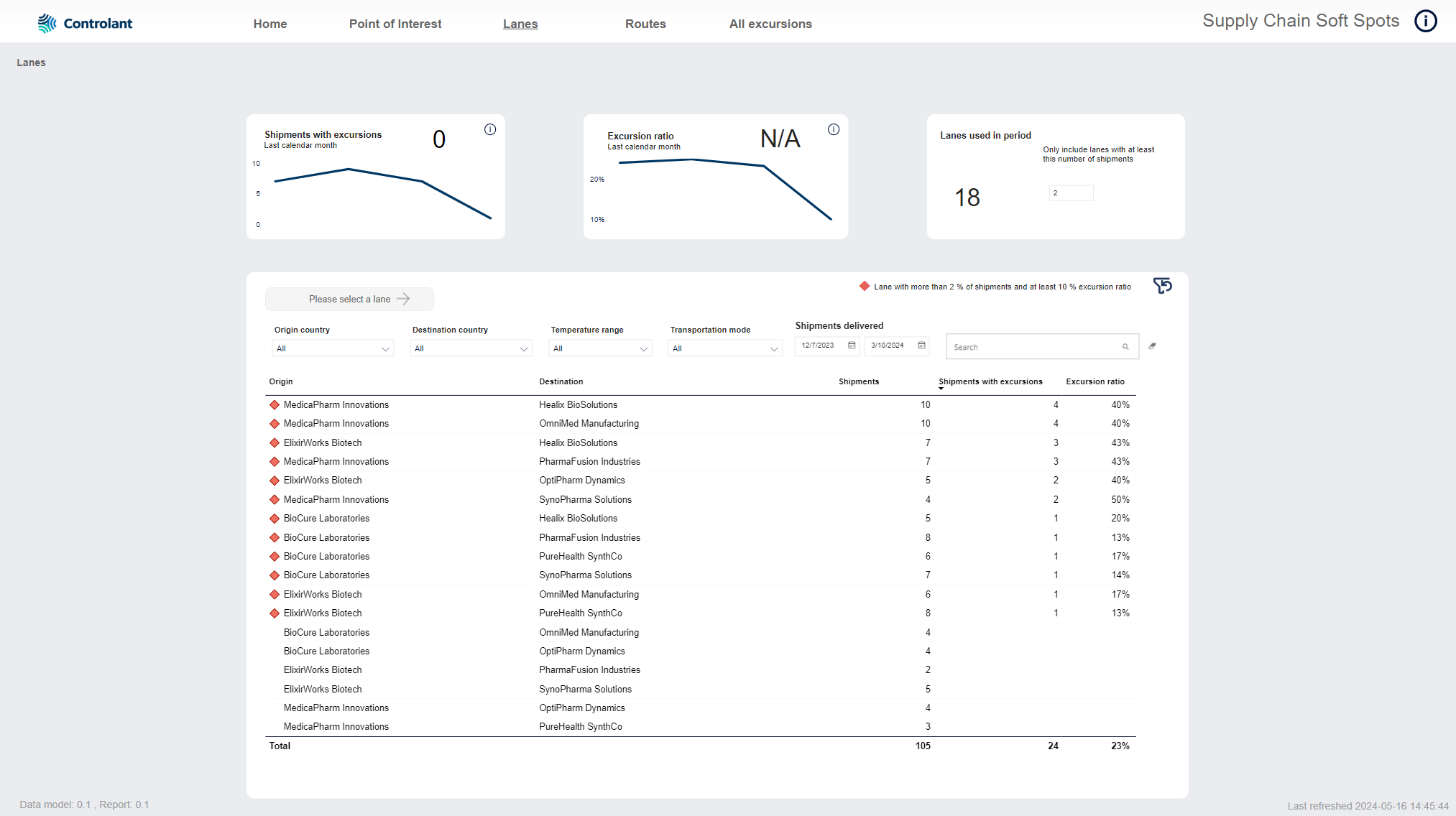This screenshot has width=1456, height=816.
Task: Open the Temperature range dropdown
Action: point(601,348)
